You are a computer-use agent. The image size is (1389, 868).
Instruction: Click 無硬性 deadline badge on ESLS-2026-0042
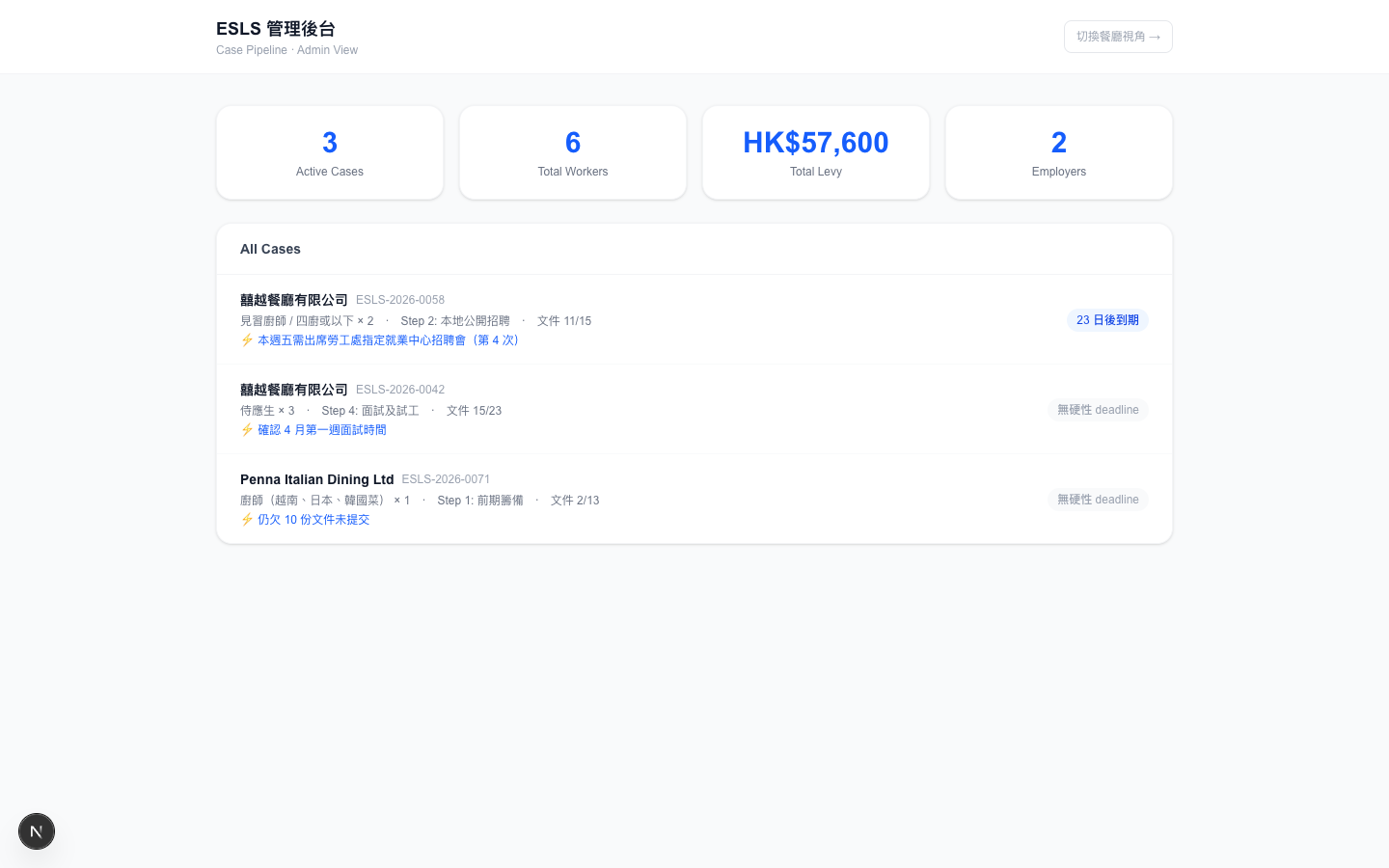tap(1098, 410)
